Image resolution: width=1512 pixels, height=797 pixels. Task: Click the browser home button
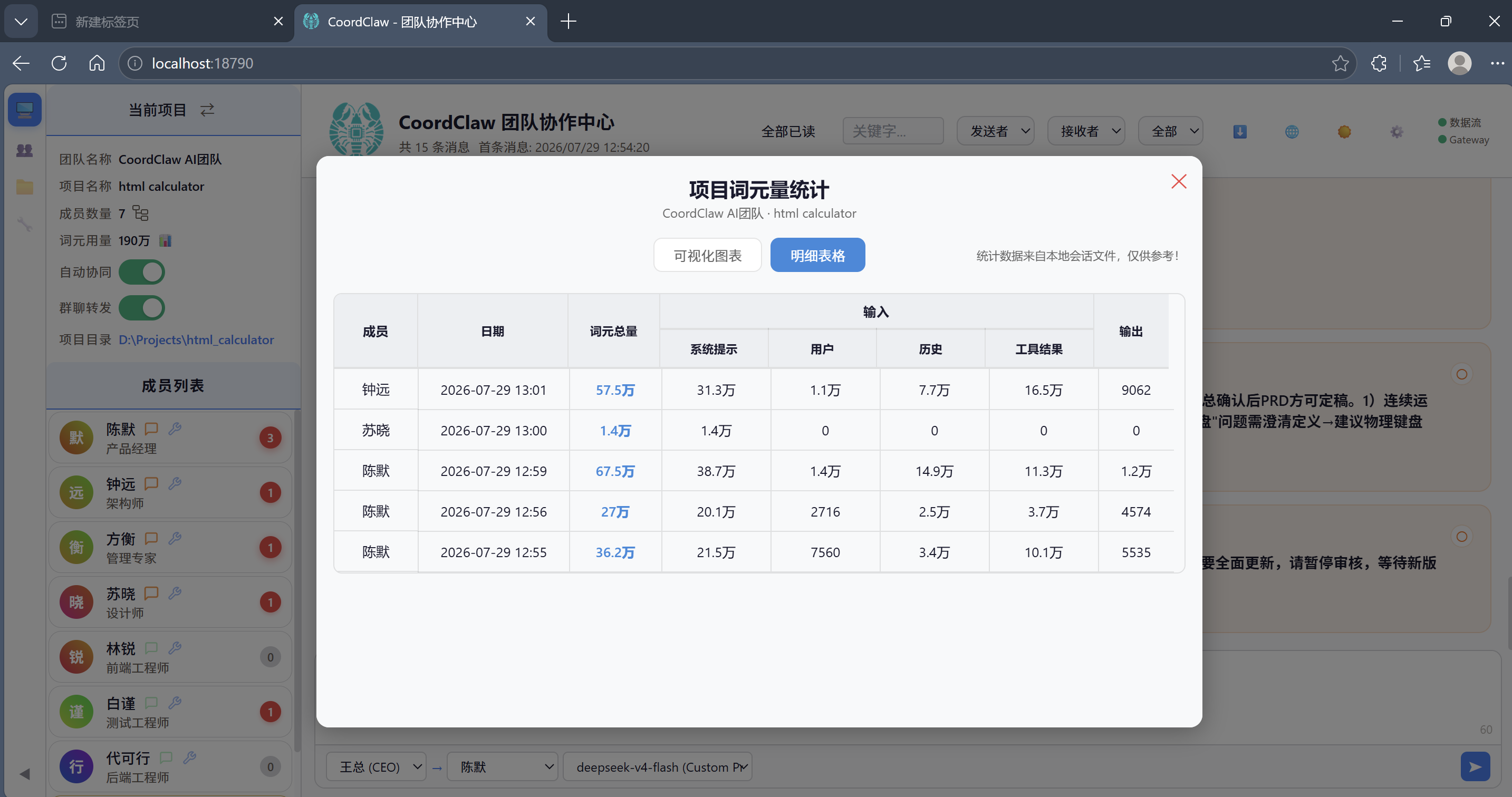[x=97, y=63]
